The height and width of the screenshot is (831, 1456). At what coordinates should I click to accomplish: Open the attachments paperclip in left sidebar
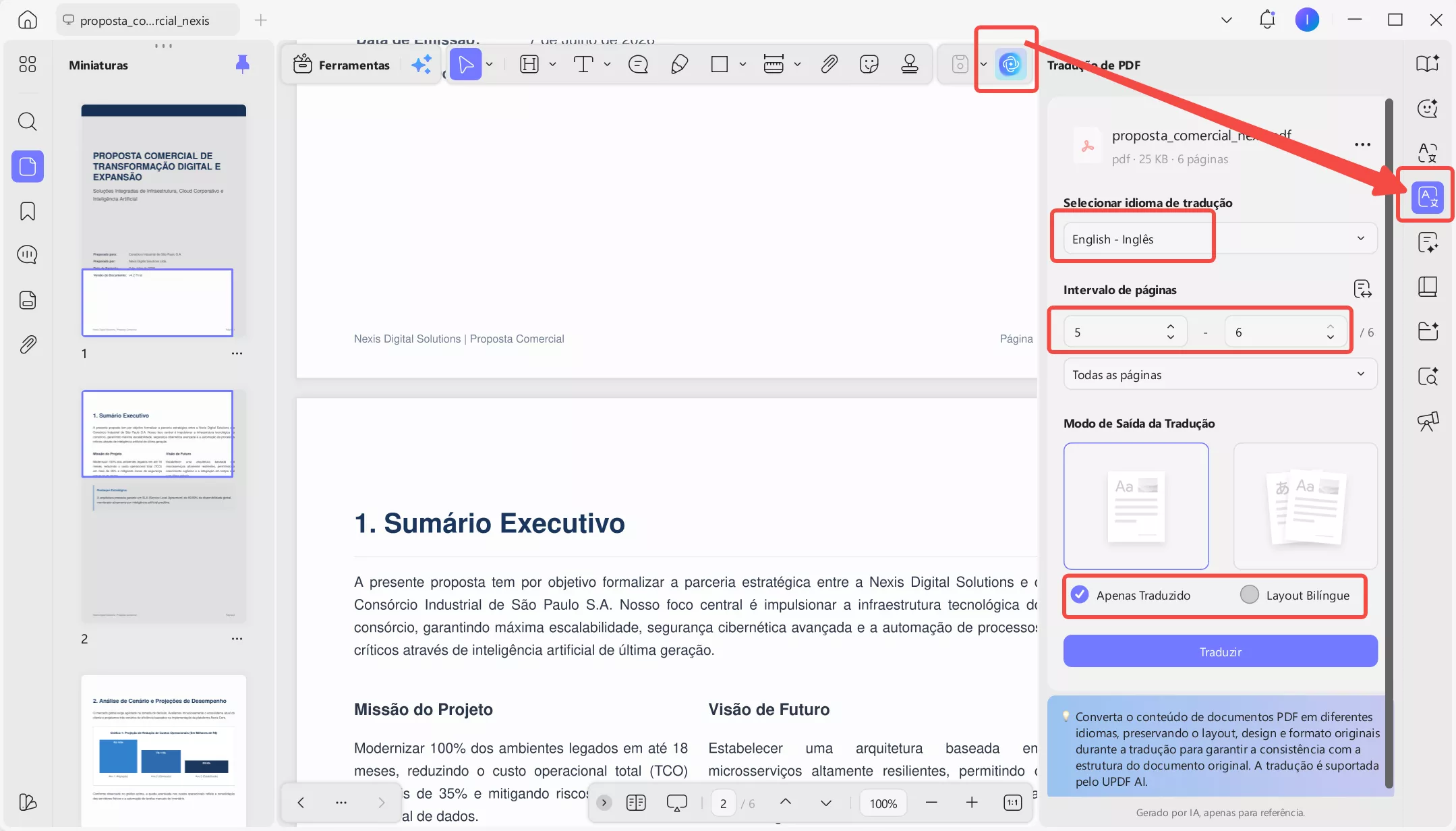click(28, 344)
